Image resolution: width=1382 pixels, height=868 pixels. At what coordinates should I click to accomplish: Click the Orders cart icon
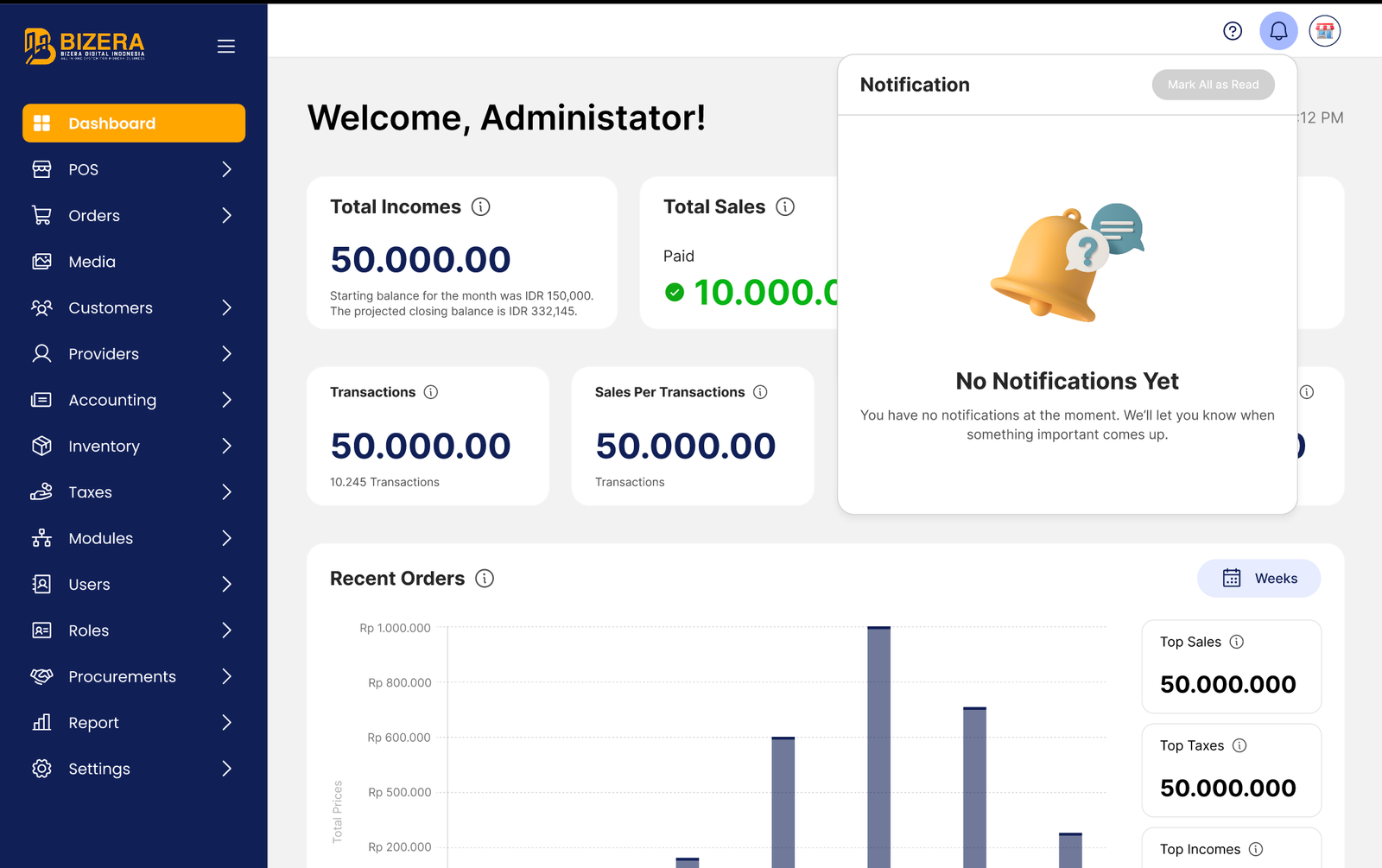coord(41,215)
